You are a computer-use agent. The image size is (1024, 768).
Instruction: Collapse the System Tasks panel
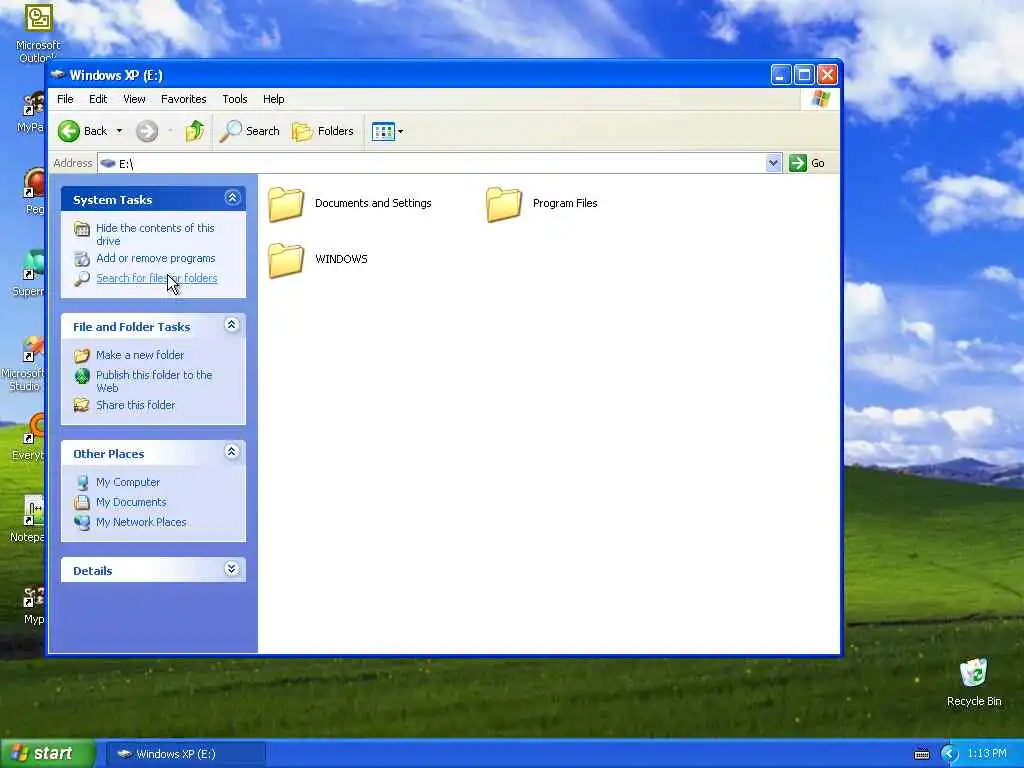point(232,198)
